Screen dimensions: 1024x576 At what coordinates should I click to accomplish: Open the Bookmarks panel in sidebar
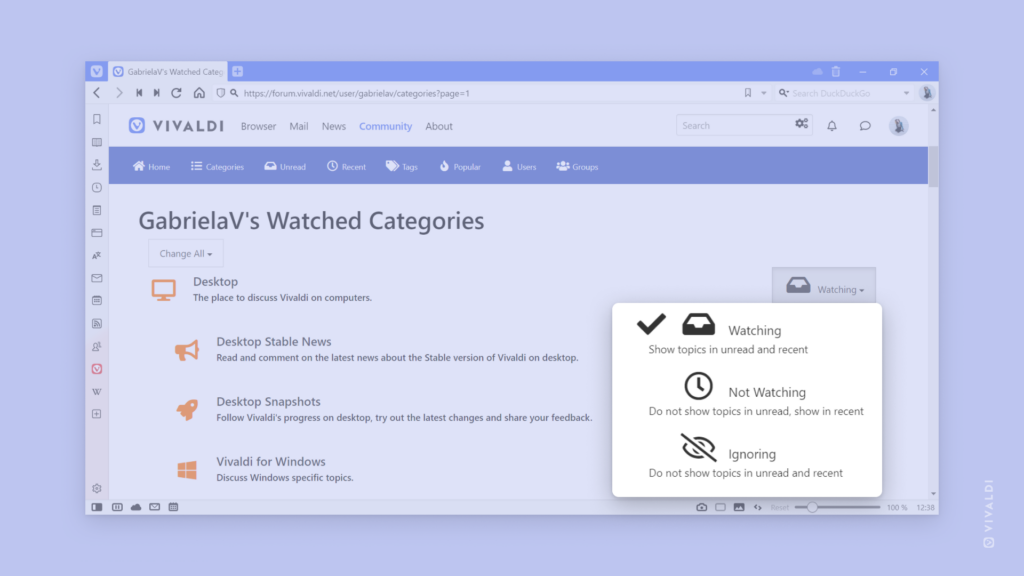pos(97,119)
